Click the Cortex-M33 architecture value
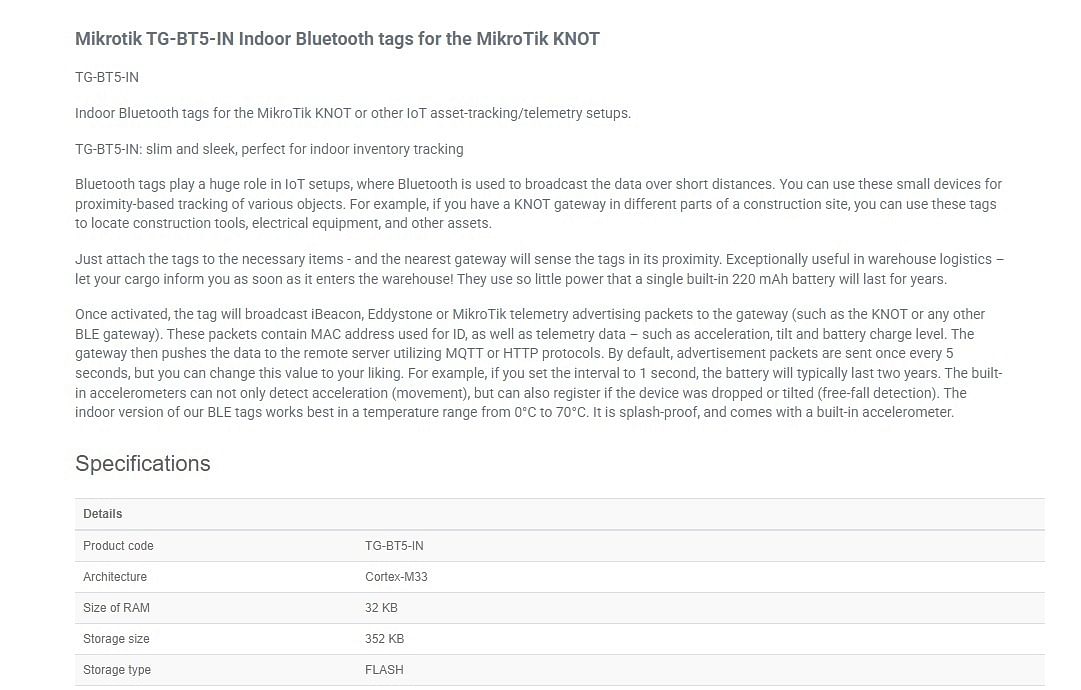The width and height of the screenshot is (1081, 690). click(396, 577)
